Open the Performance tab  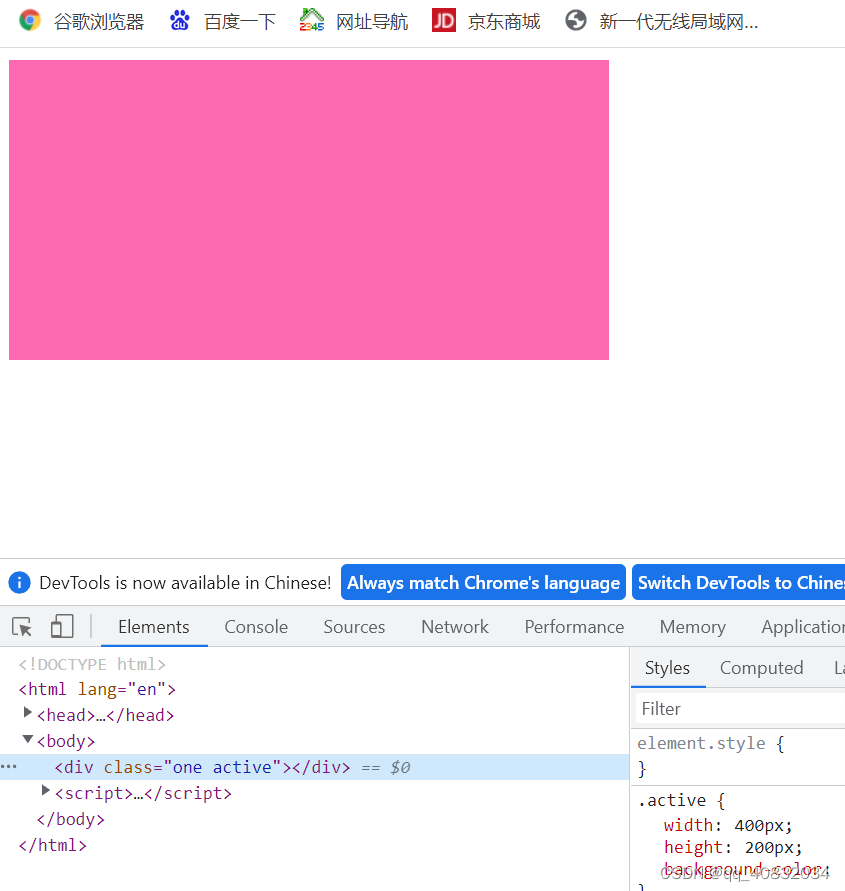click(x=574, y=627)
